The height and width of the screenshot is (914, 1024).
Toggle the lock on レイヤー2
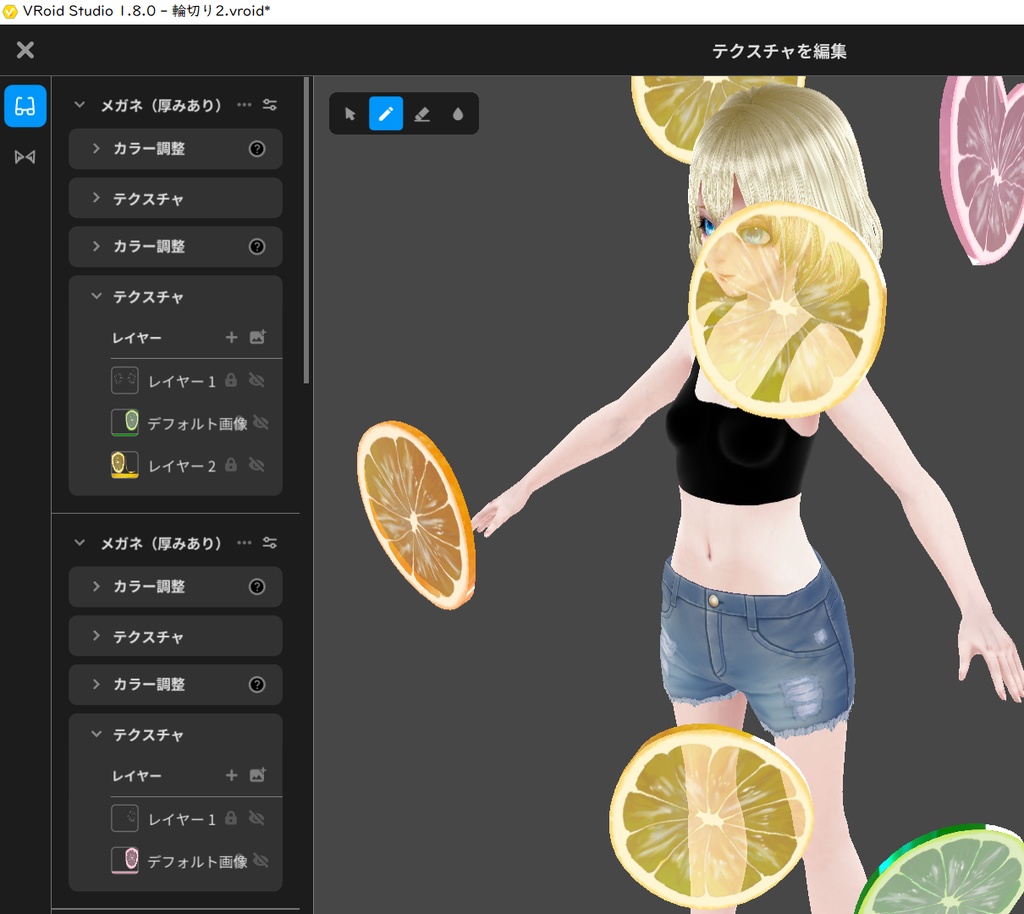231,465
